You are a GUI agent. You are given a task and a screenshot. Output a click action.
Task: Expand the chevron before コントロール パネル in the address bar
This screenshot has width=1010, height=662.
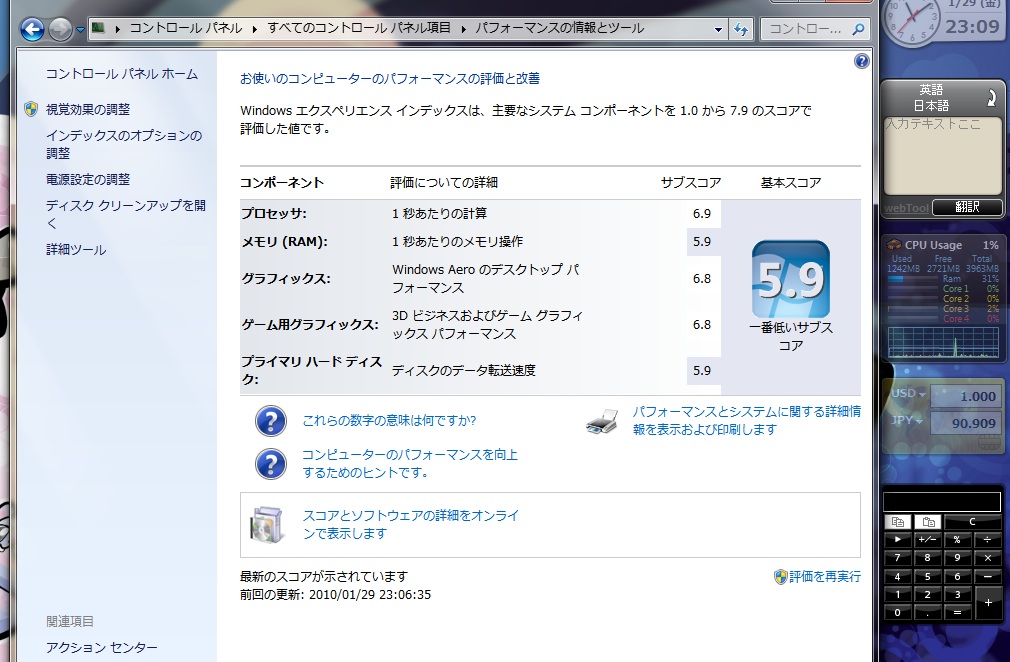[x=117, y=28]
